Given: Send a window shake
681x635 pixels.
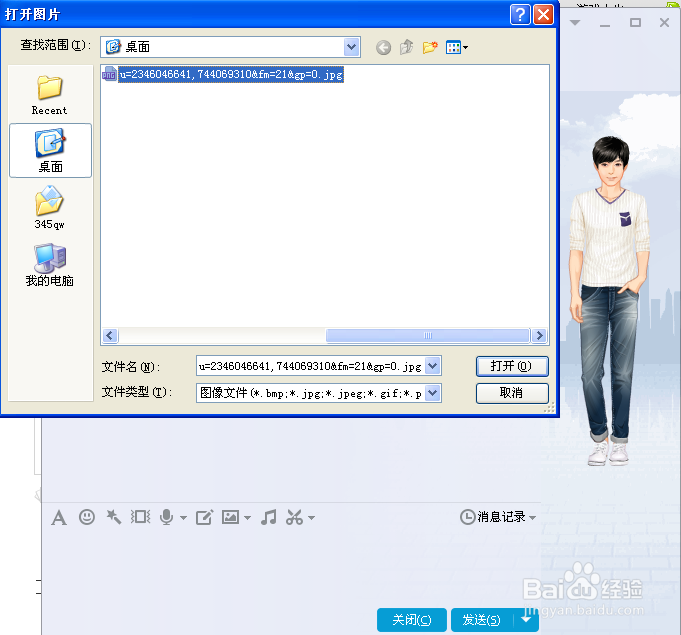Looking at the screenshot, I should [140, 517].
